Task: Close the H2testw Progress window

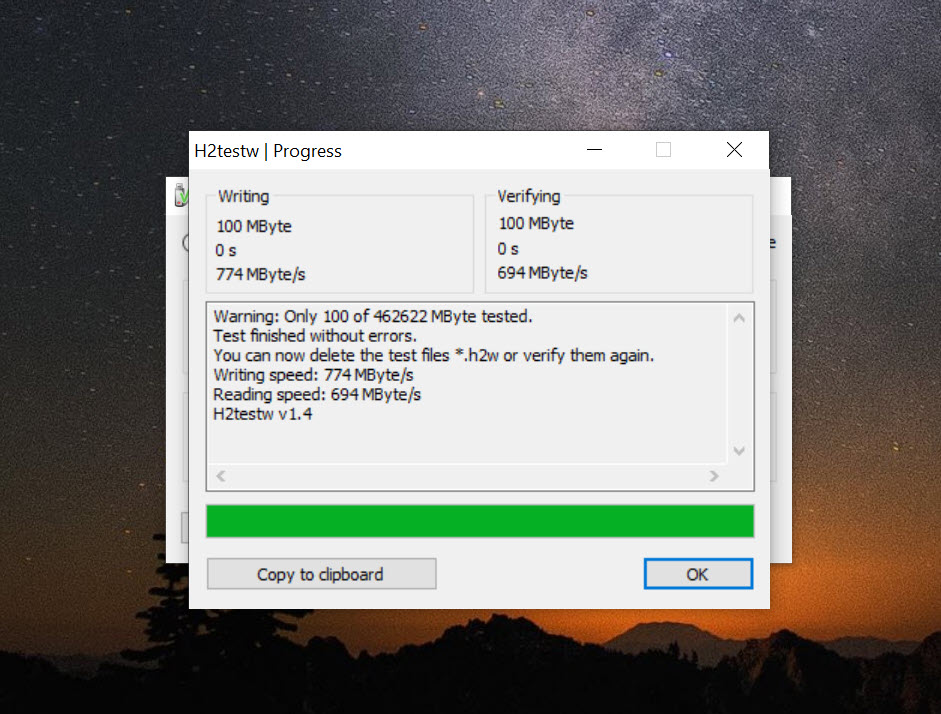Action: (x=735, y=150)
